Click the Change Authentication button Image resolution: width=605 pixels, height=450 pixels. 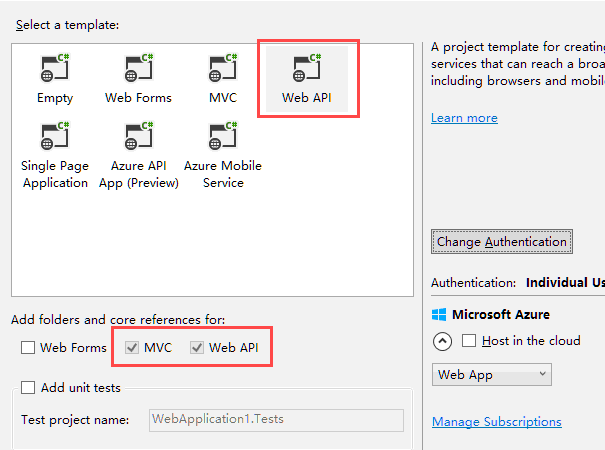pyautogui.click(x=502, y=242)
